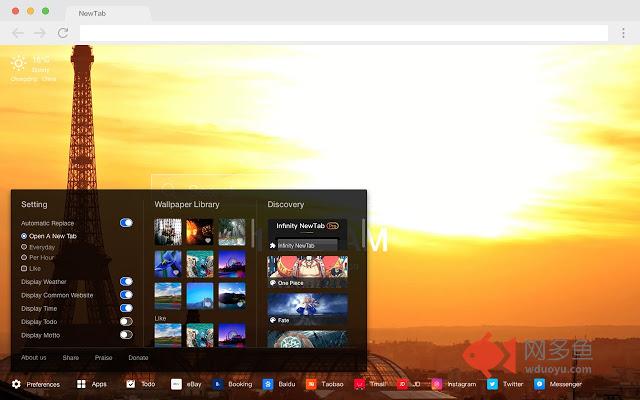Viewport: 640px width, 400px height.
Task: Click the weather sun icon
Action: tap(18, 62)
